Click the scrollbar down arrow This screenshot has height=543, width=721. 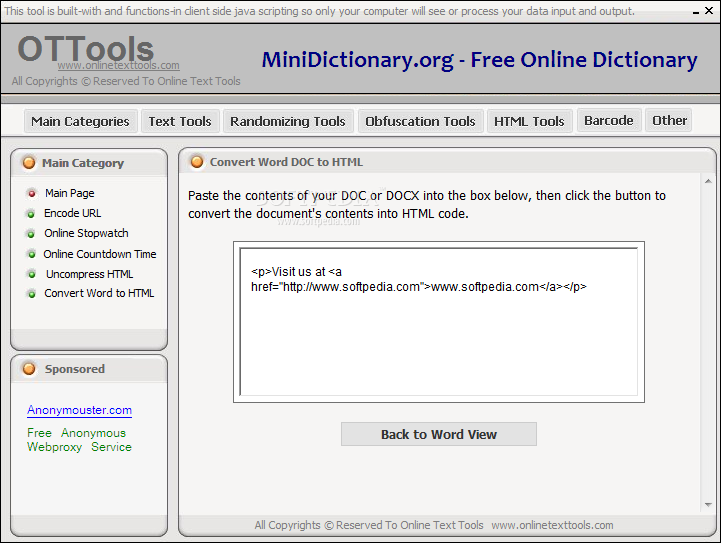pos(708,505)
